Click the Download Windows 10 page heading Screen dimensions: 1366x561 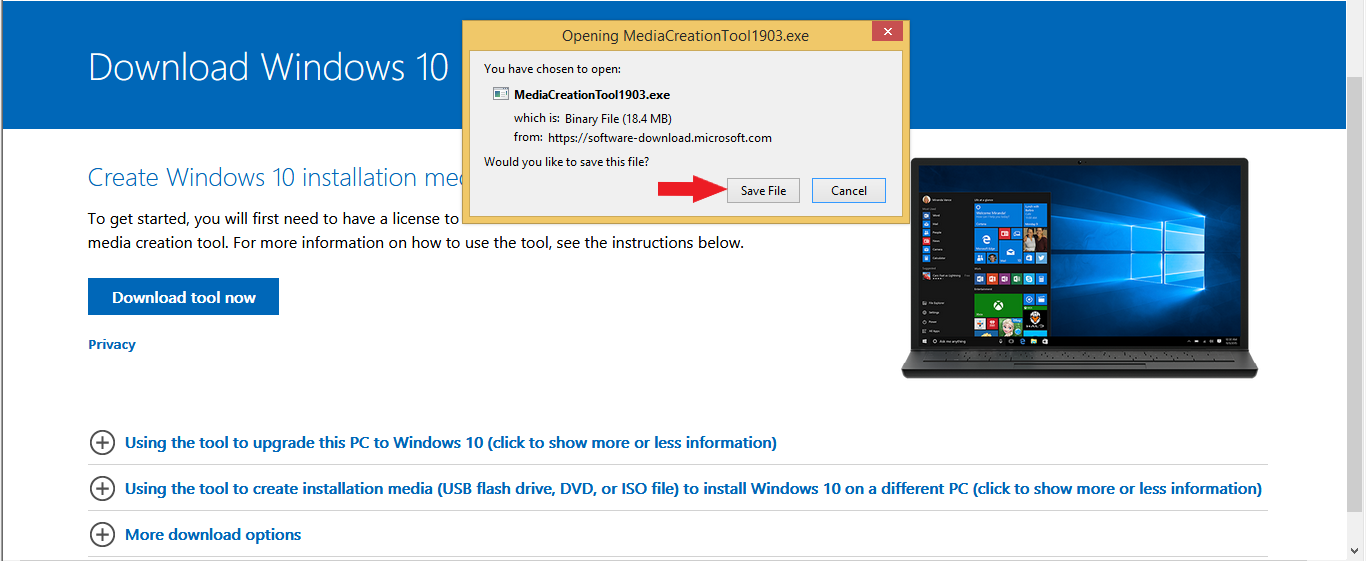pos(268,68)
